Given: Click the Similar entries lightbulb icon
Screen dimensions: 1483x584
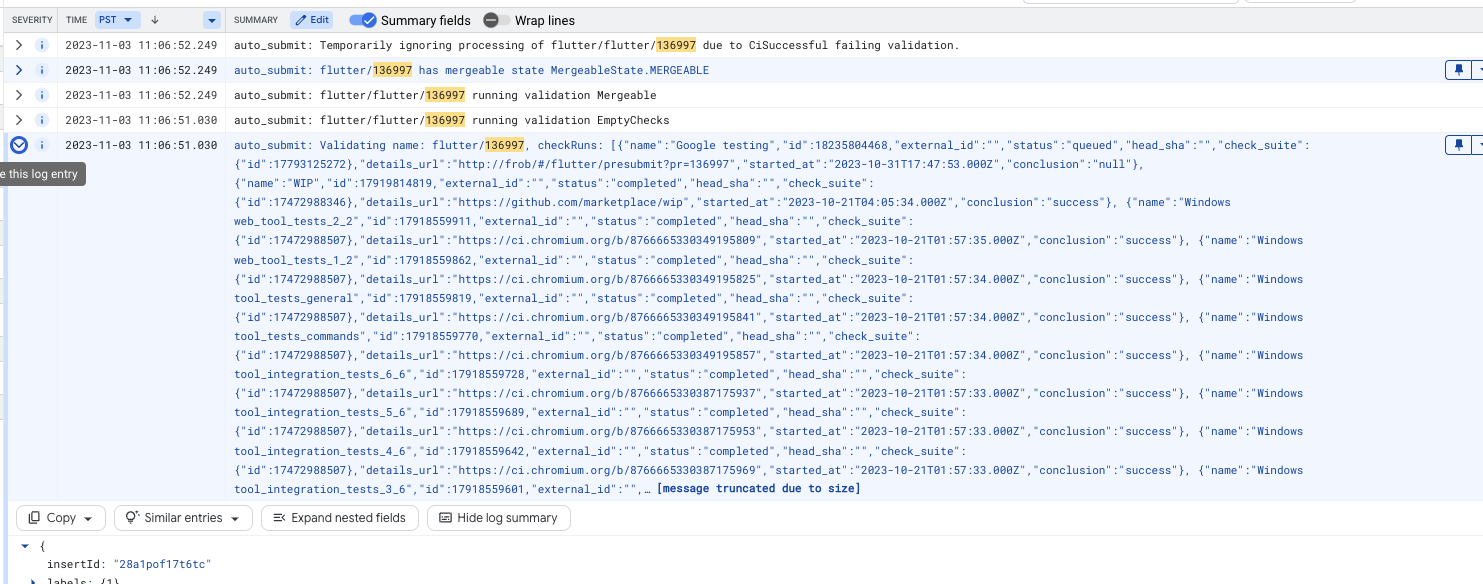Looking at the screenshot, I should click(x=131, y=518).
